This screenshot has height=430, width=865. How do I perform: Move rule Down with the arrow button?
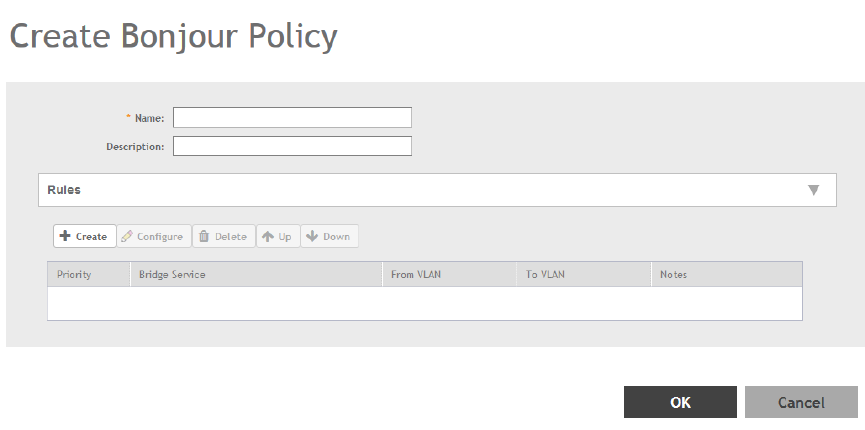[x=329, y=236]
